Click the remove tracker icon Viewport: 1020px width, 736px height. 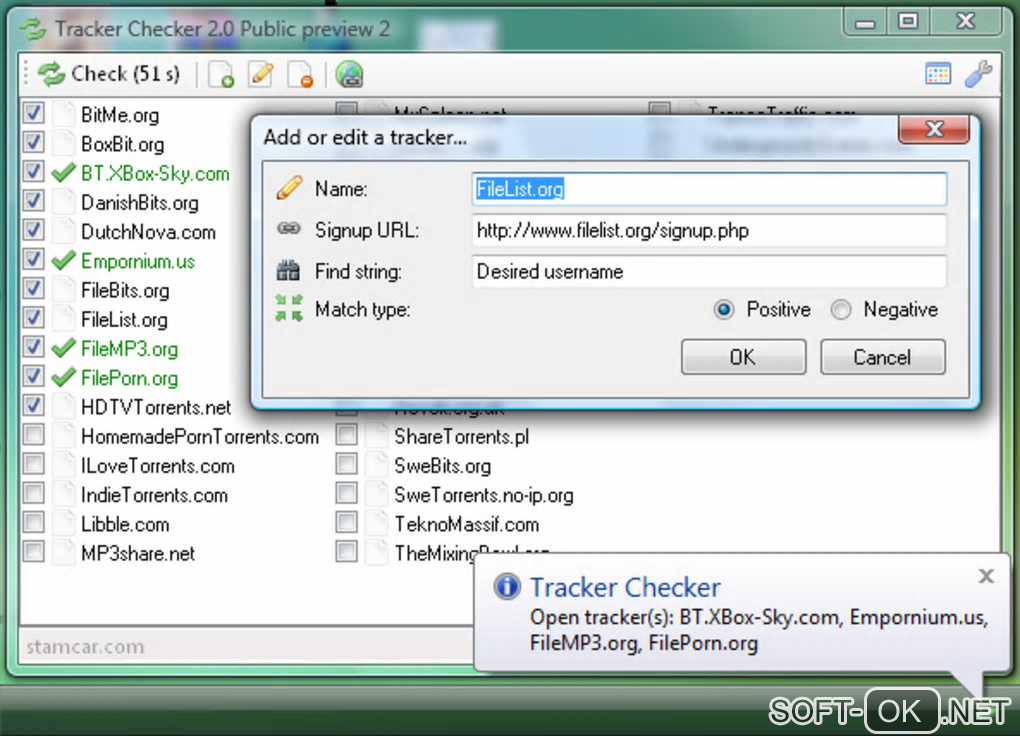tap(301, 74)
